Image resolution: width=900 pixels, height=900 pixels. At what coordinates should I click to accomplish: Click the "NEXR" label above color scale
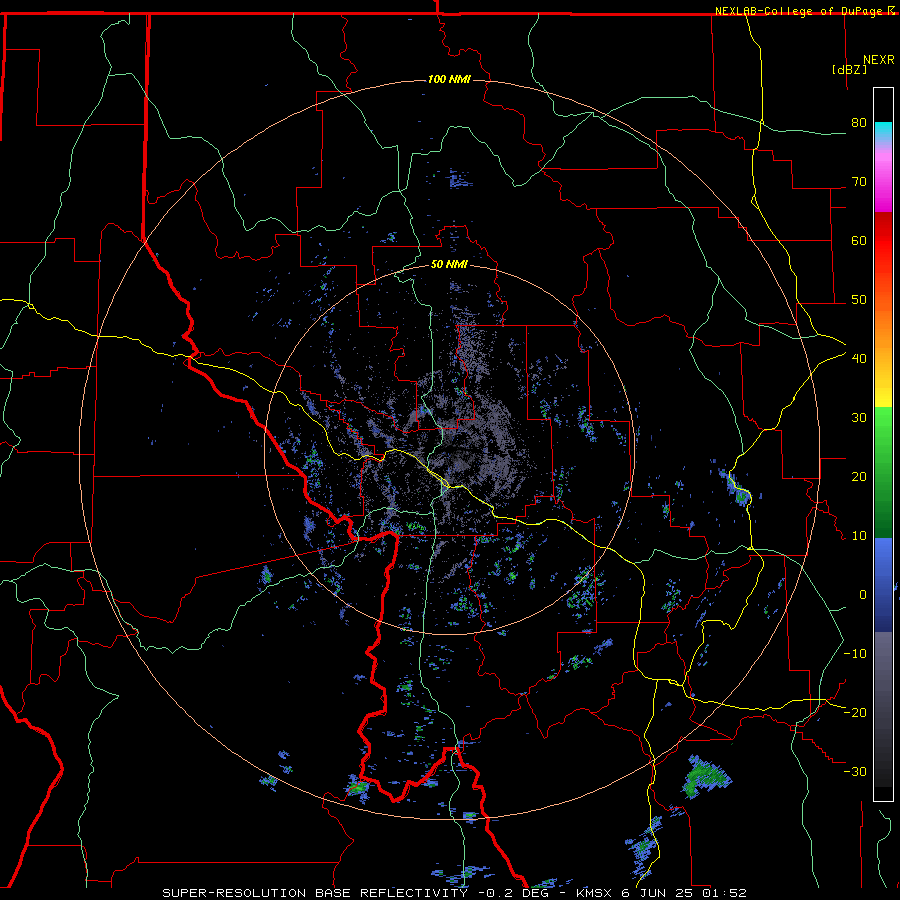point(879,60)
